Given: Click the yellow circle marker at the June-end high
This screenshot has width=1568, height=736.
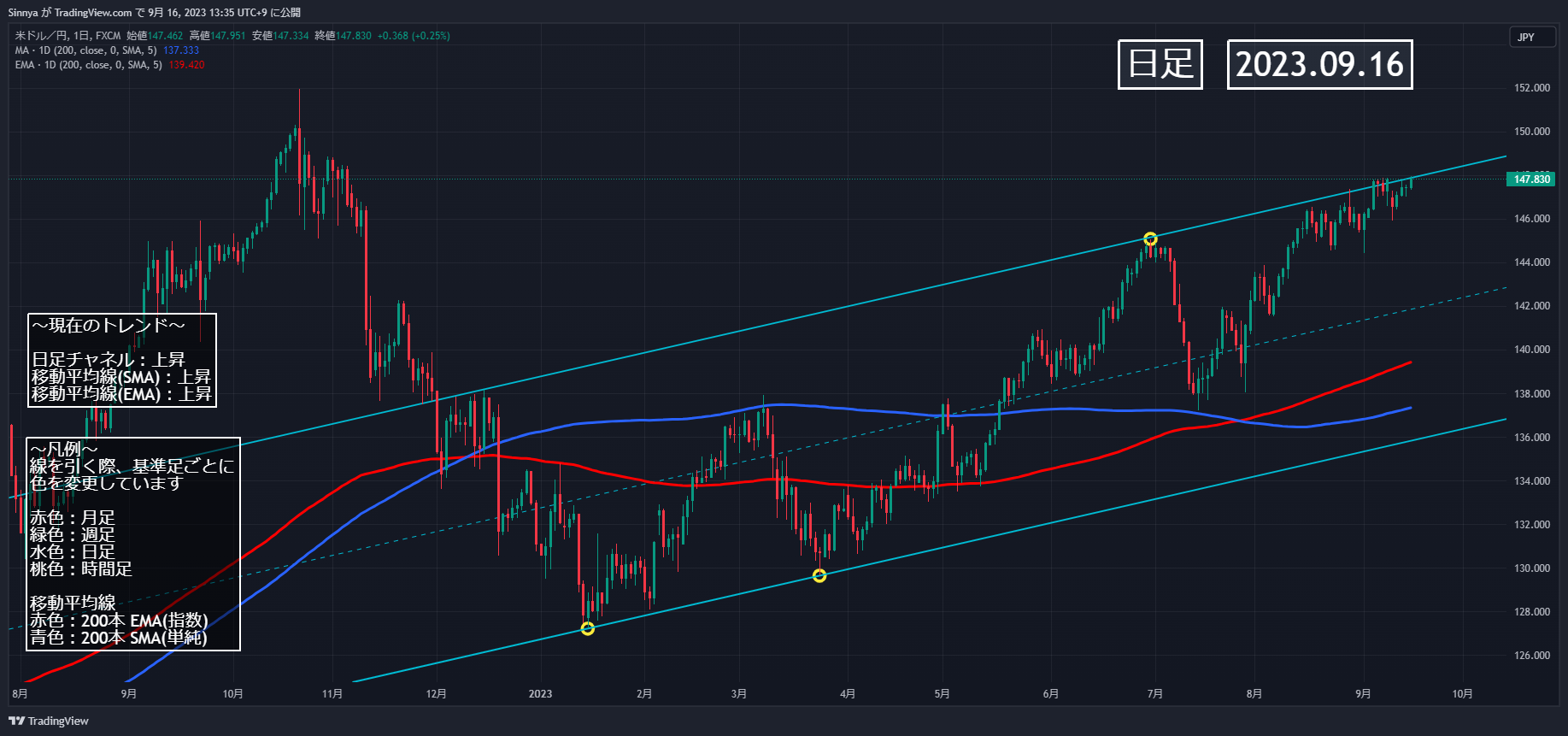Looking at the screenshot, I should point(1150,238).
